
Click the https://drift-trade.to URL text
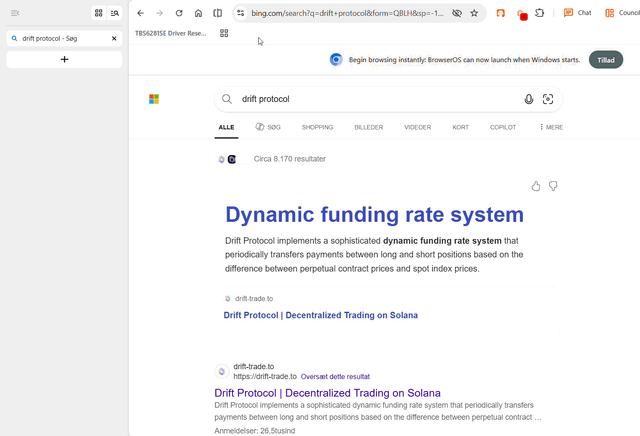265,376
